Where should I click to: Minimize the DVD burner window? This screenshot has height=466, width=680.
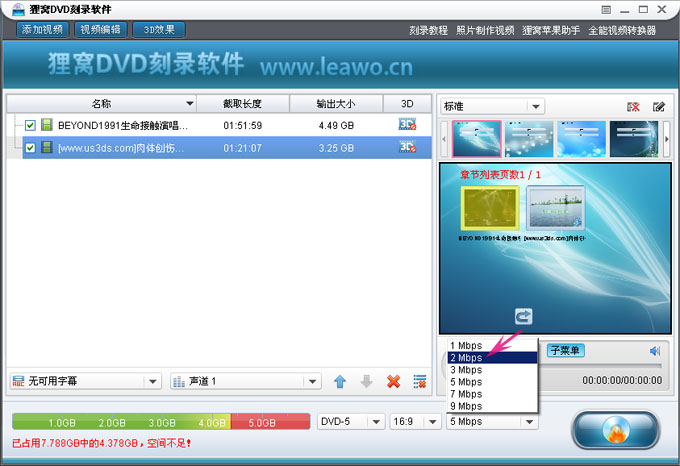pyautogui.click(x=624, y=10)
